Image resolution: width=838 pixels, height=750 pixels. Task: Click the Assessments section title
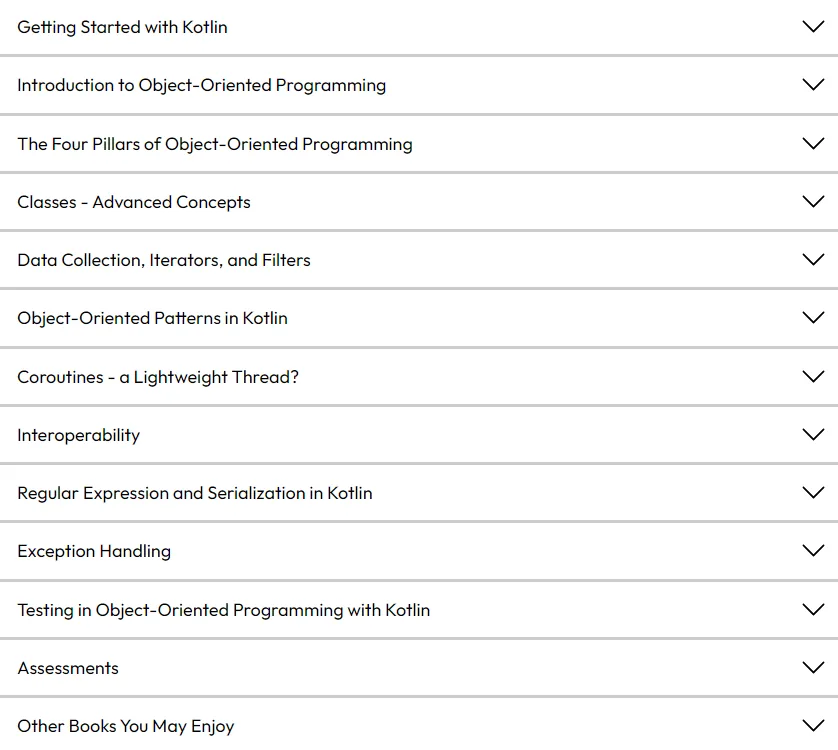(x=68, y=668)
